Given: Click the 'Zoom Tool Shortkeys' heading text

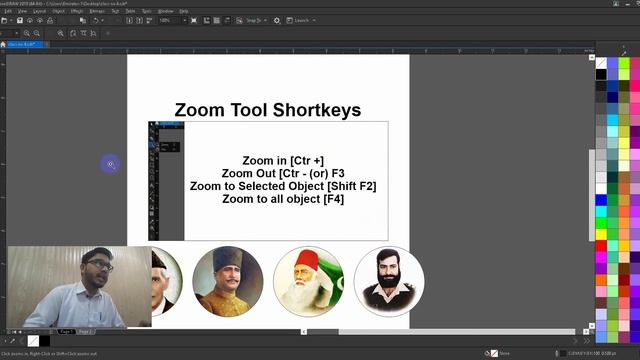Looking at the screenshot, I should pyautogui.click(x=268, y=110).
